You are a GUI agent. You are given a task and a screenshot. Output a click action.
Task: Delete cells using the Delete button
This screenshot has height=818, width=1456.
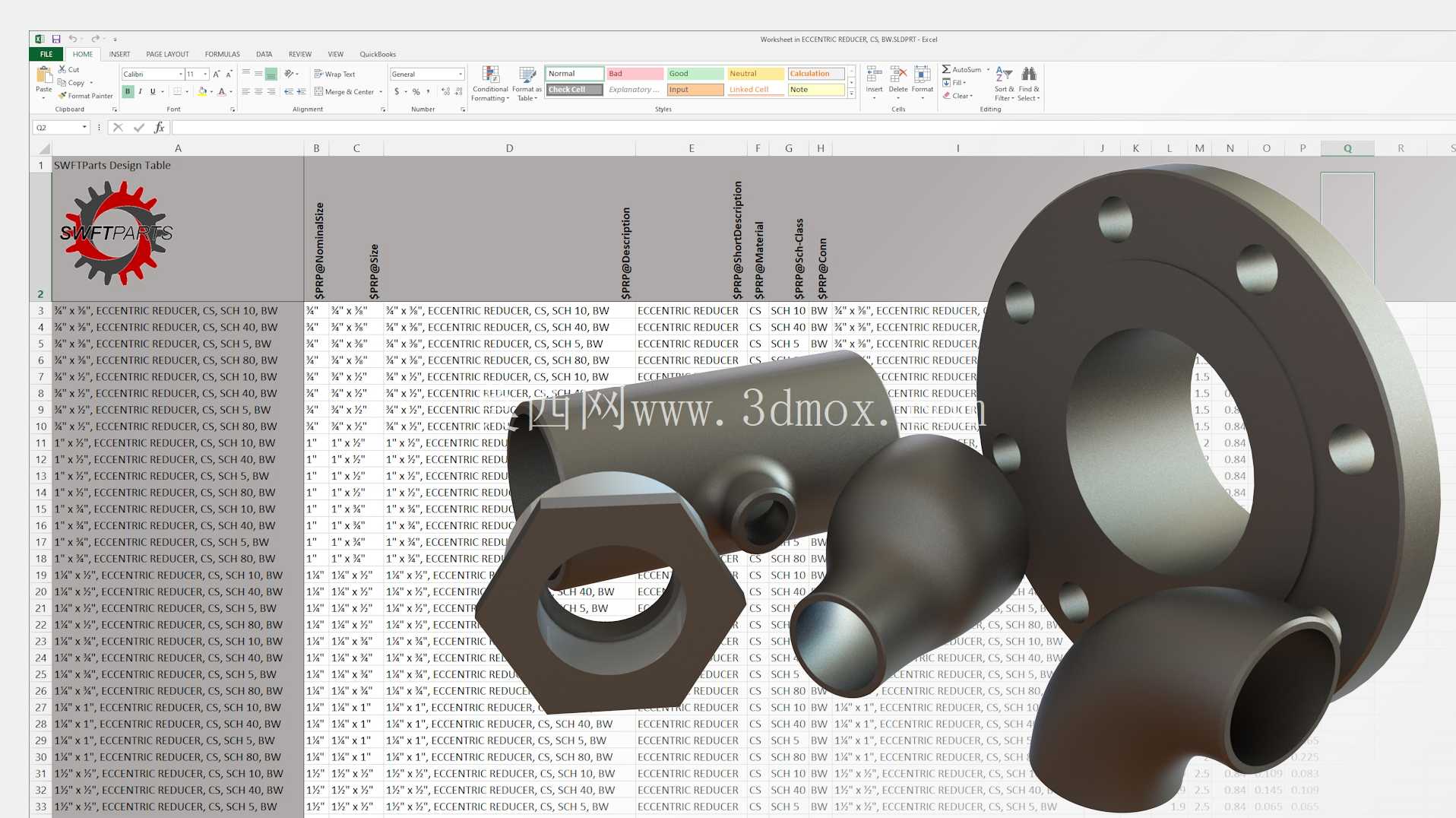898,84
